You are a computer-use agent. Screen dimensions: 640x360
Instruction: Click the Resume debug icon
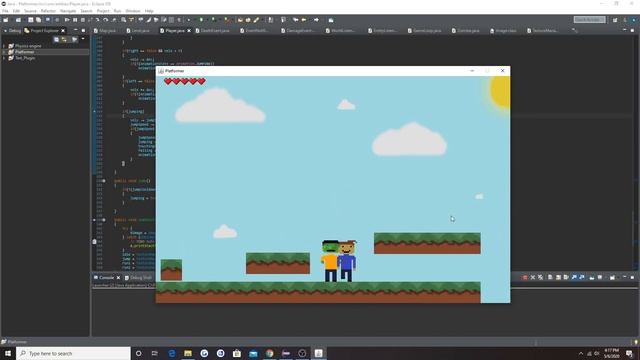point(67,20)
